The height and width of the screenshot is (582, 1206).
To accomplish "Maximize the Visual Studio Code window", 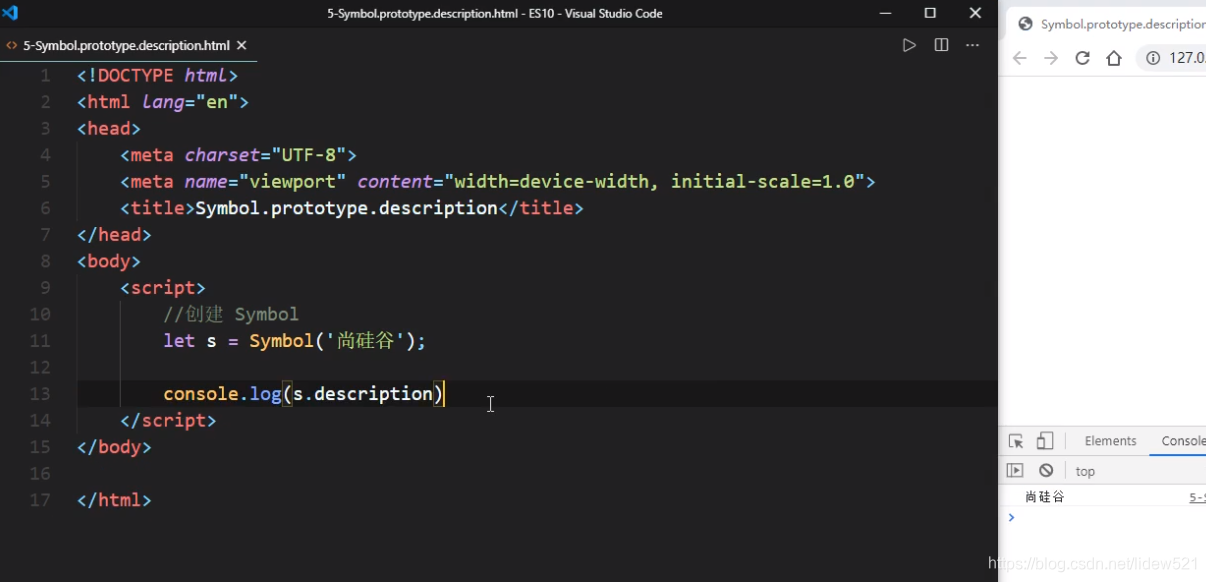I will [x=930, y=13].
